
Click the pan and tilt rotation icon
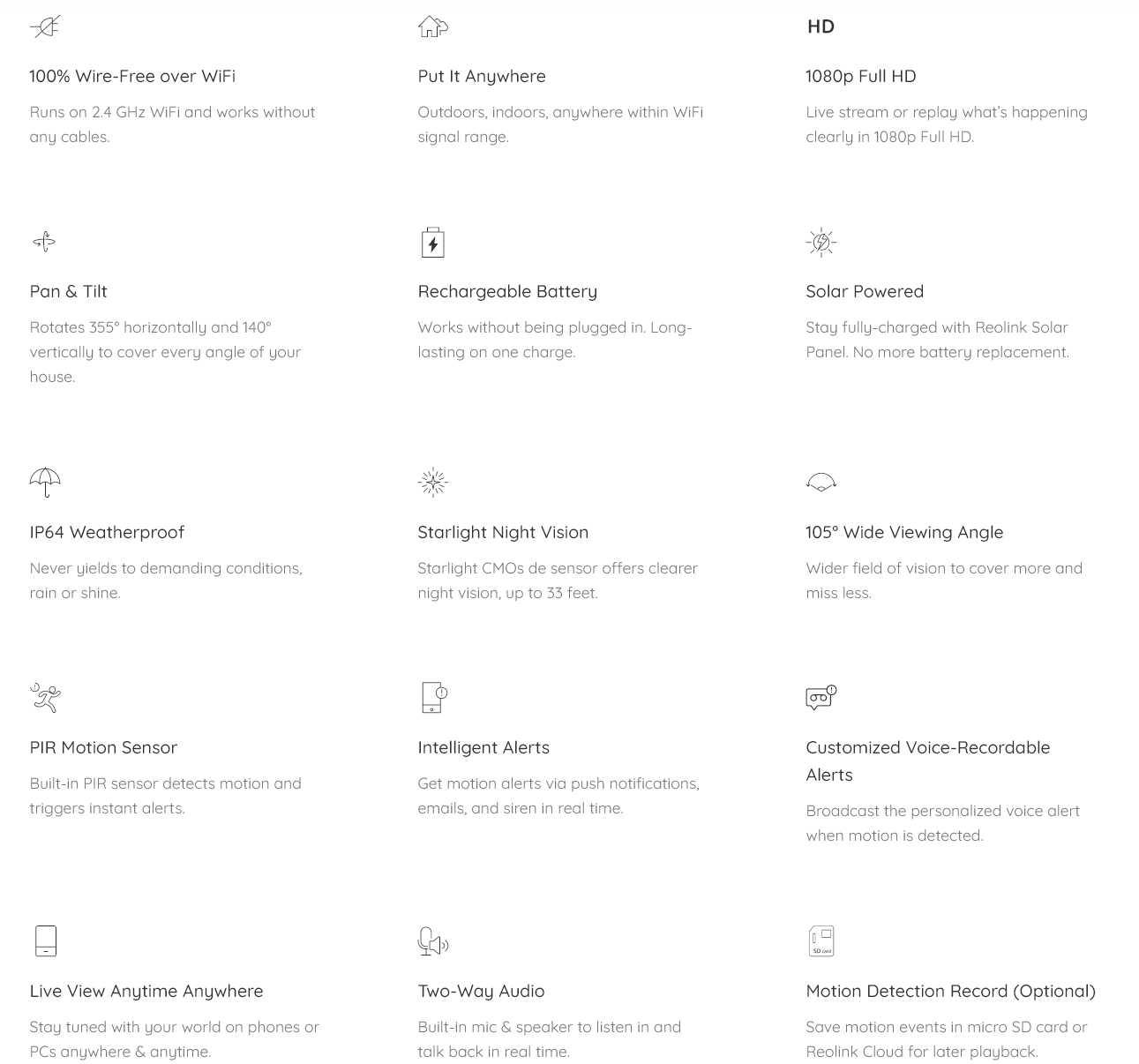tap(44, 242)
